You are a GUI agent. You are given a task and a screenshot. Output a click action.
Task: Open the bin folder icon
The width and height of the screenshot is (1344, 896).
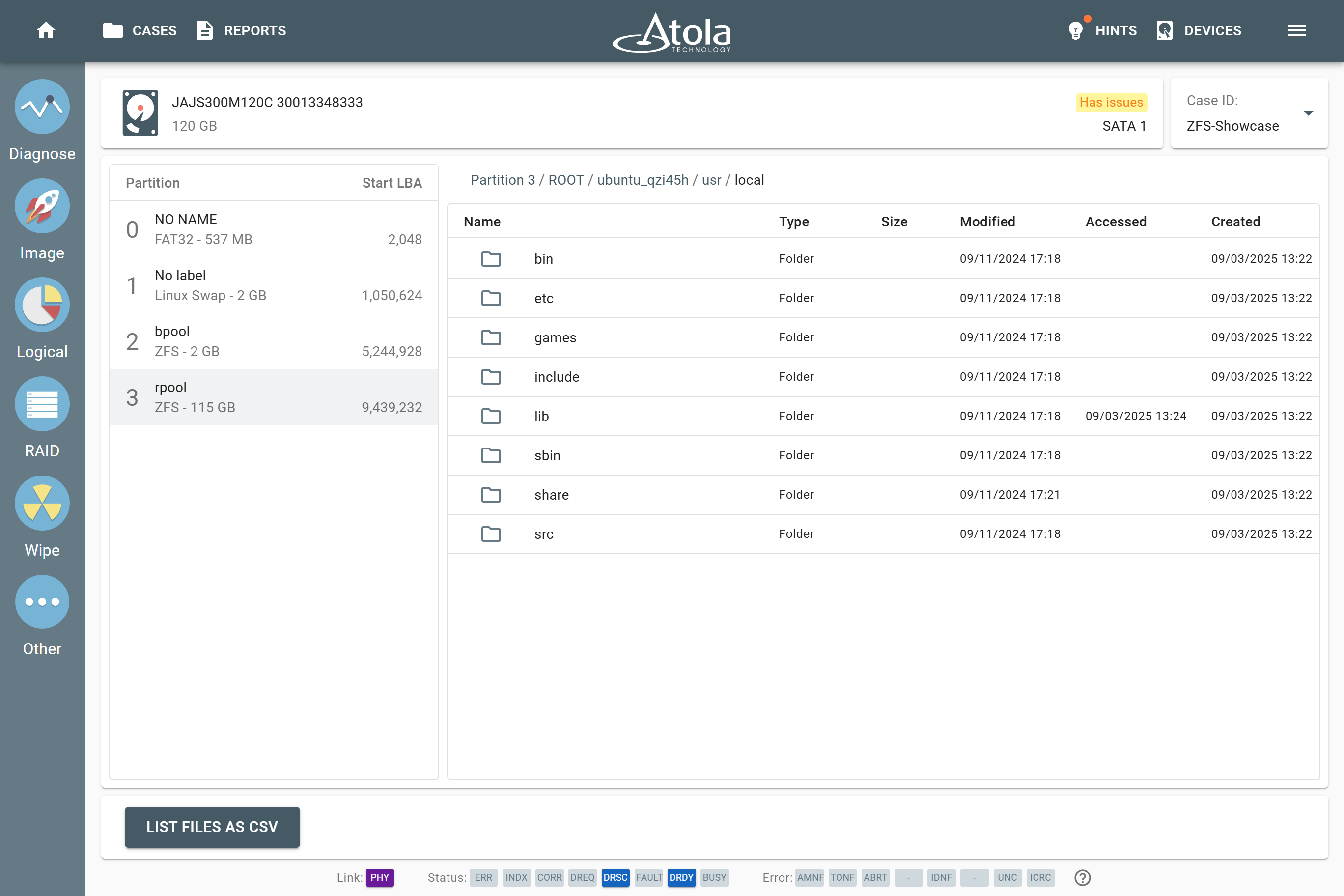click(491, 259)
